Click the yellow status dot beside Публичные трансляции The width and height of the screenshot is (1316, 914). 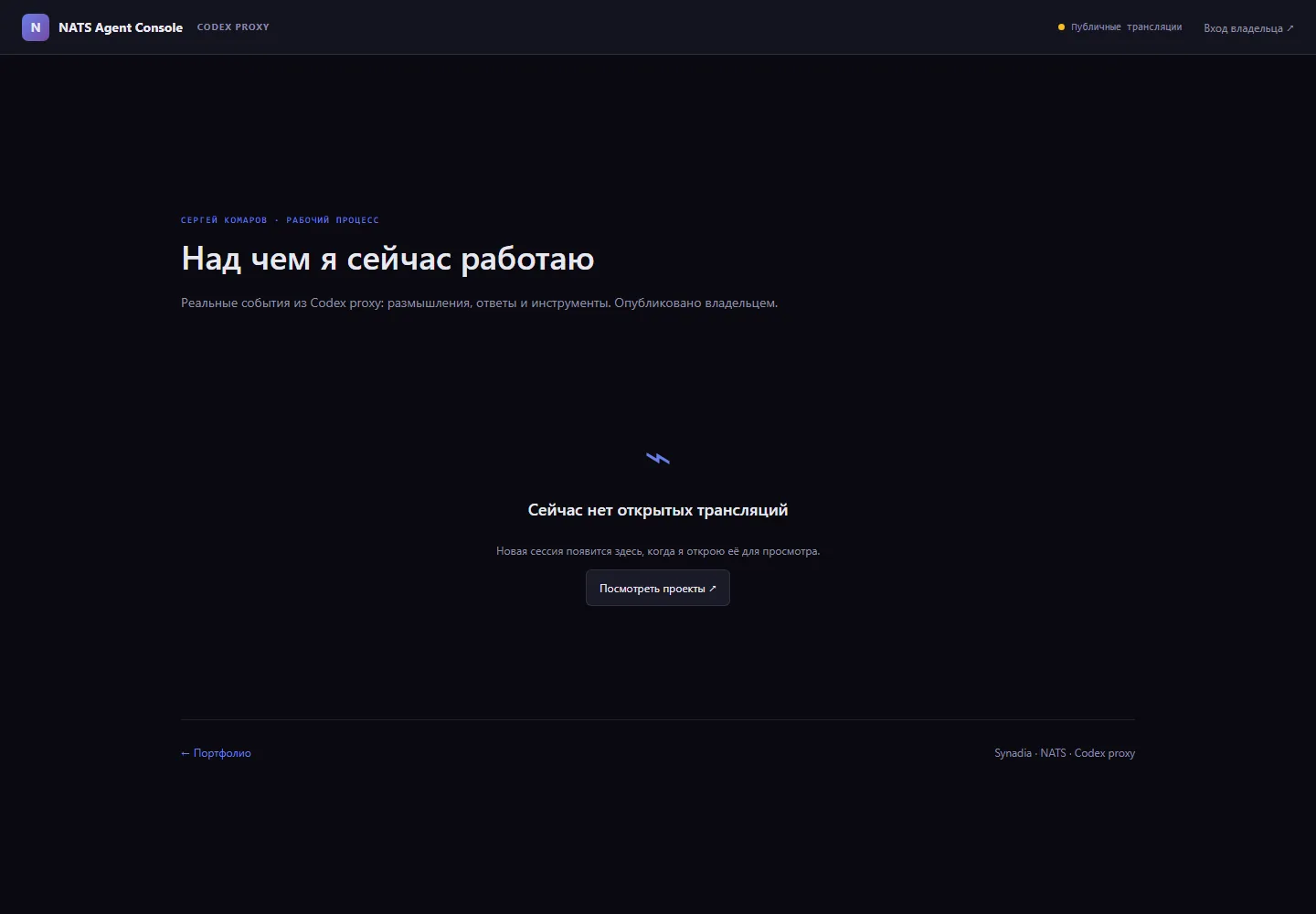tap(1061, 27)
